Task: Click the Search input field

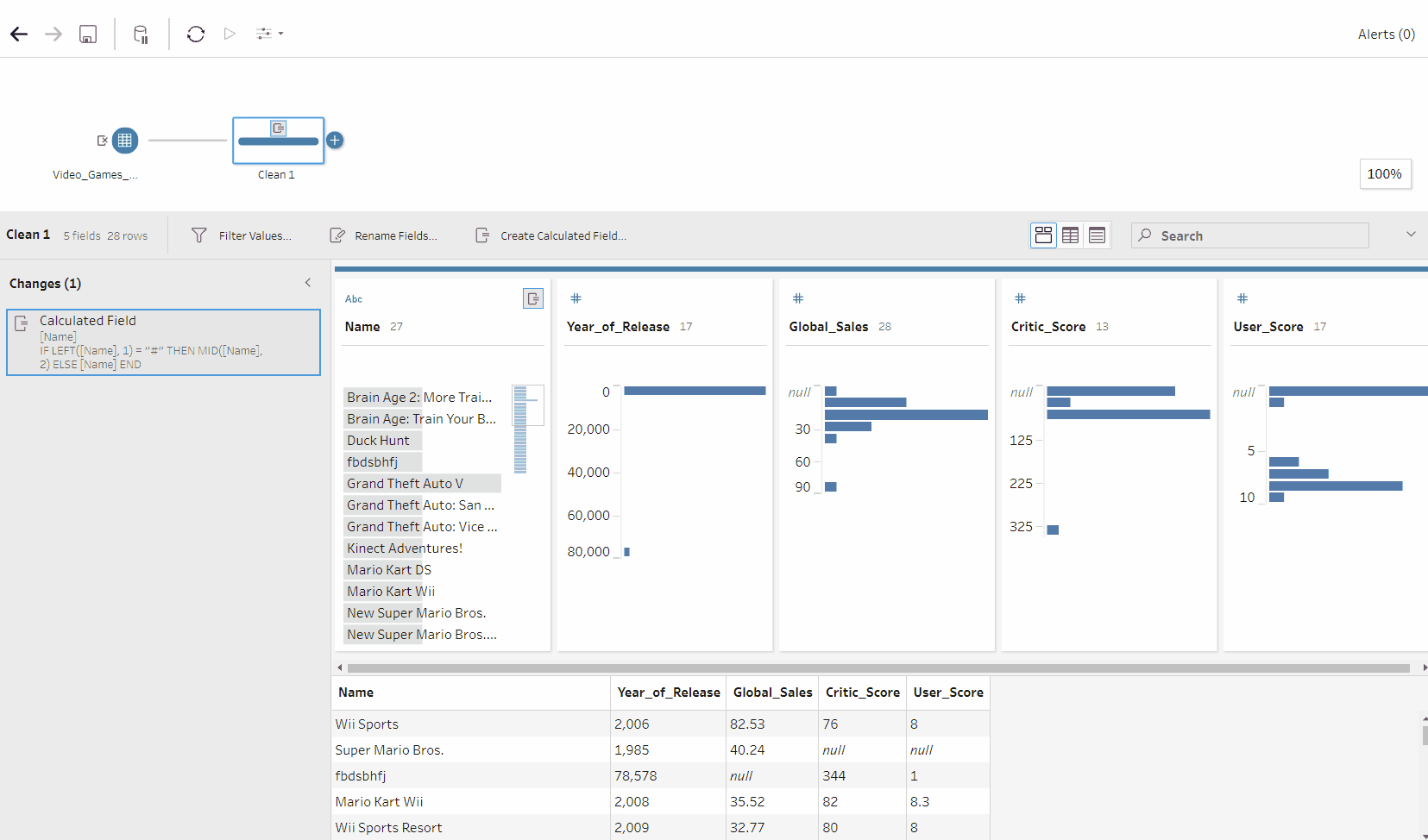Action: pos(1260,235)
